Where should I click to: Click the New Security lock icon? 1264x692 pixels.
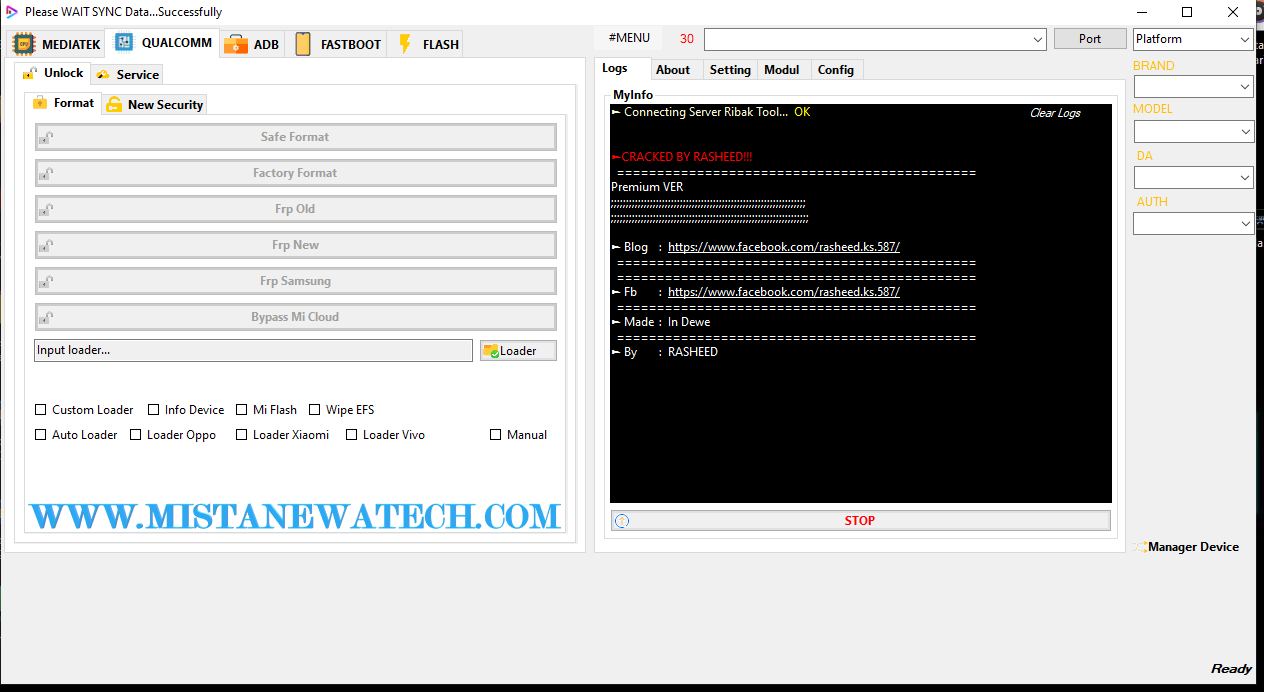(114, 104)
